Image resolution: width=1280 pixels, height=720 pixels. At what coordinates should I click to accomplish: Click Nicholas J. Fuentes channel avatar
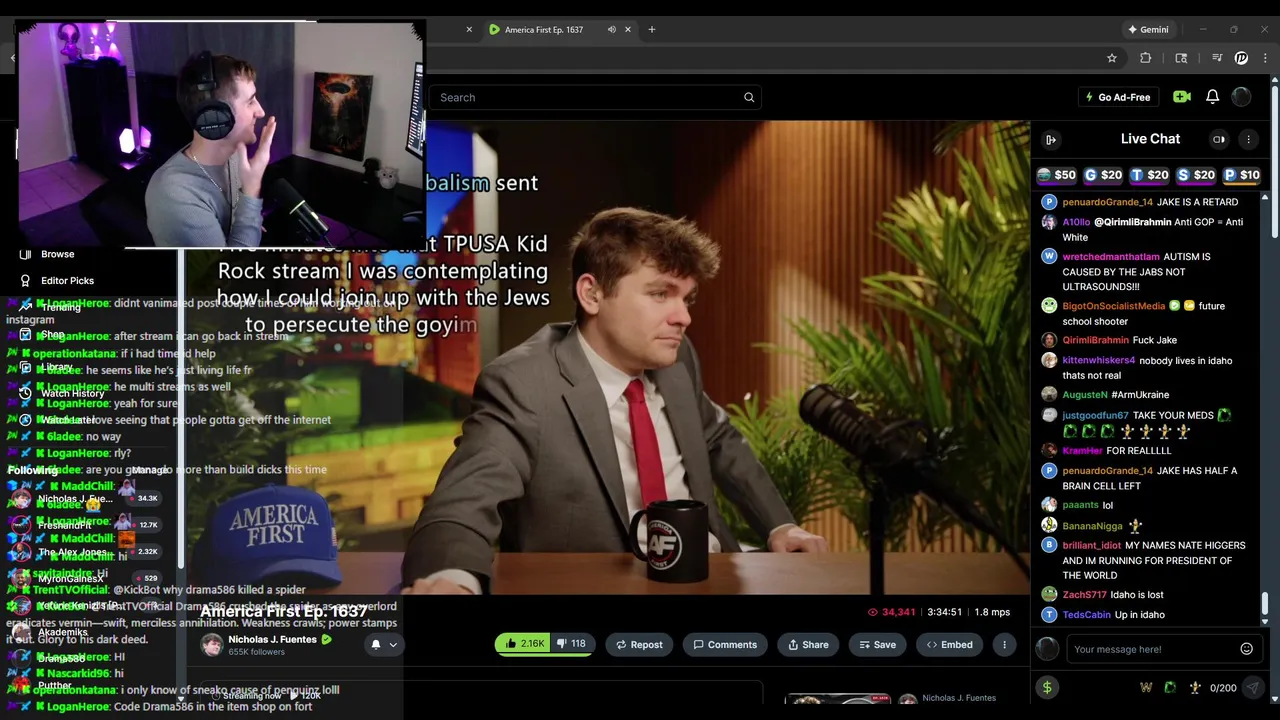(212, 645)
